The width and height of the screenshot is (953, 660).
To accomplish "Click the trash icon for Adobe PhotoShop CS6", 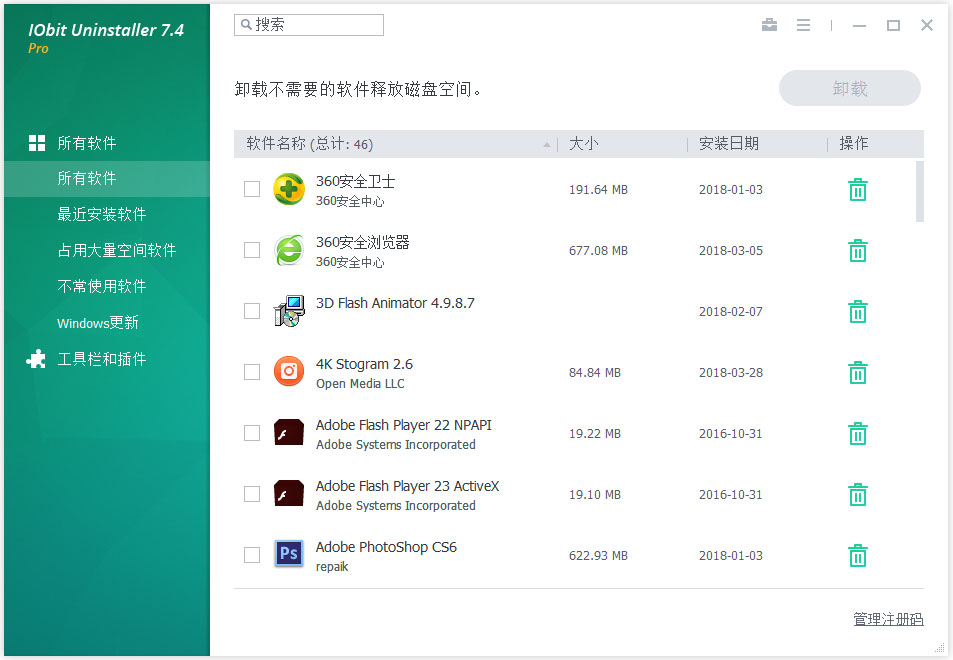I will pos(857,556).
